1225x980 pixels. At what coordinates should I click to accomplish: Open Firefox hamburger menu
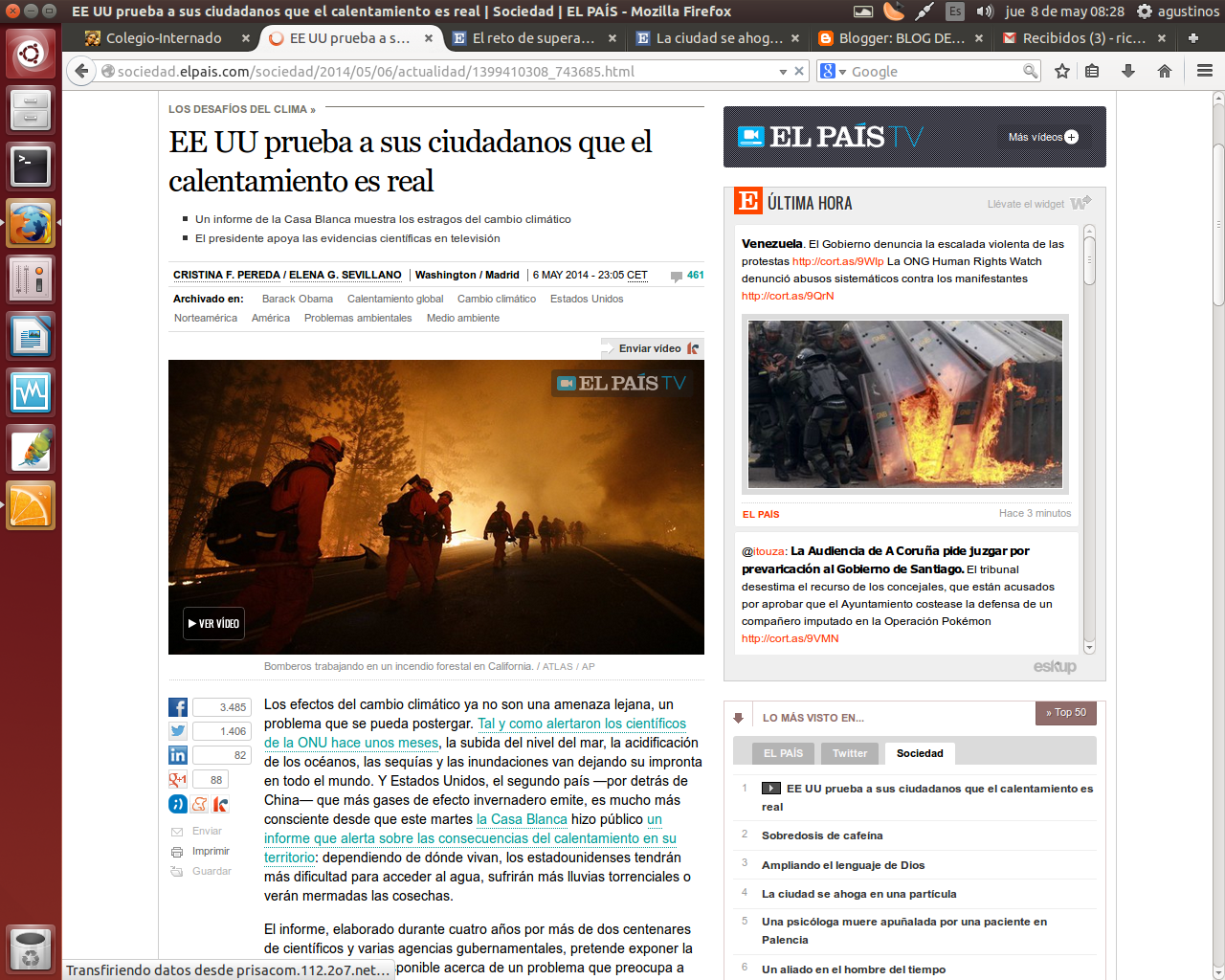pyautogui.click(x=1205, y=71)
